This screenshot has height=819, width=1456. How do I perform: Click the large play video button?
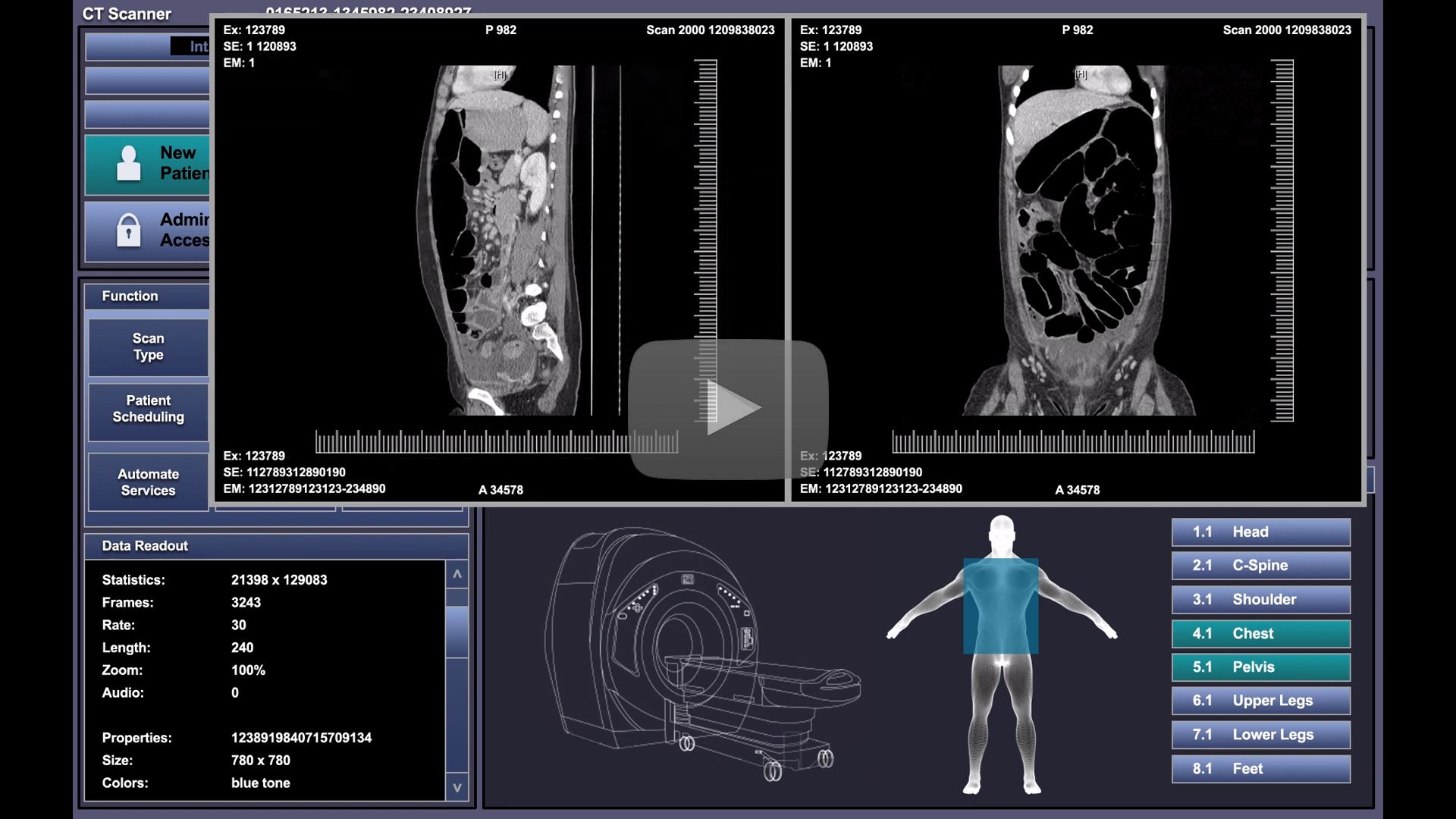[728, 408]
